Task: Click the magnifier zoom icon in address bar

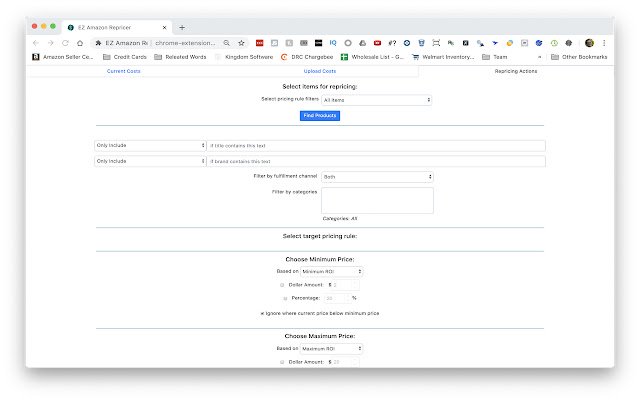Action: point(227,43)
